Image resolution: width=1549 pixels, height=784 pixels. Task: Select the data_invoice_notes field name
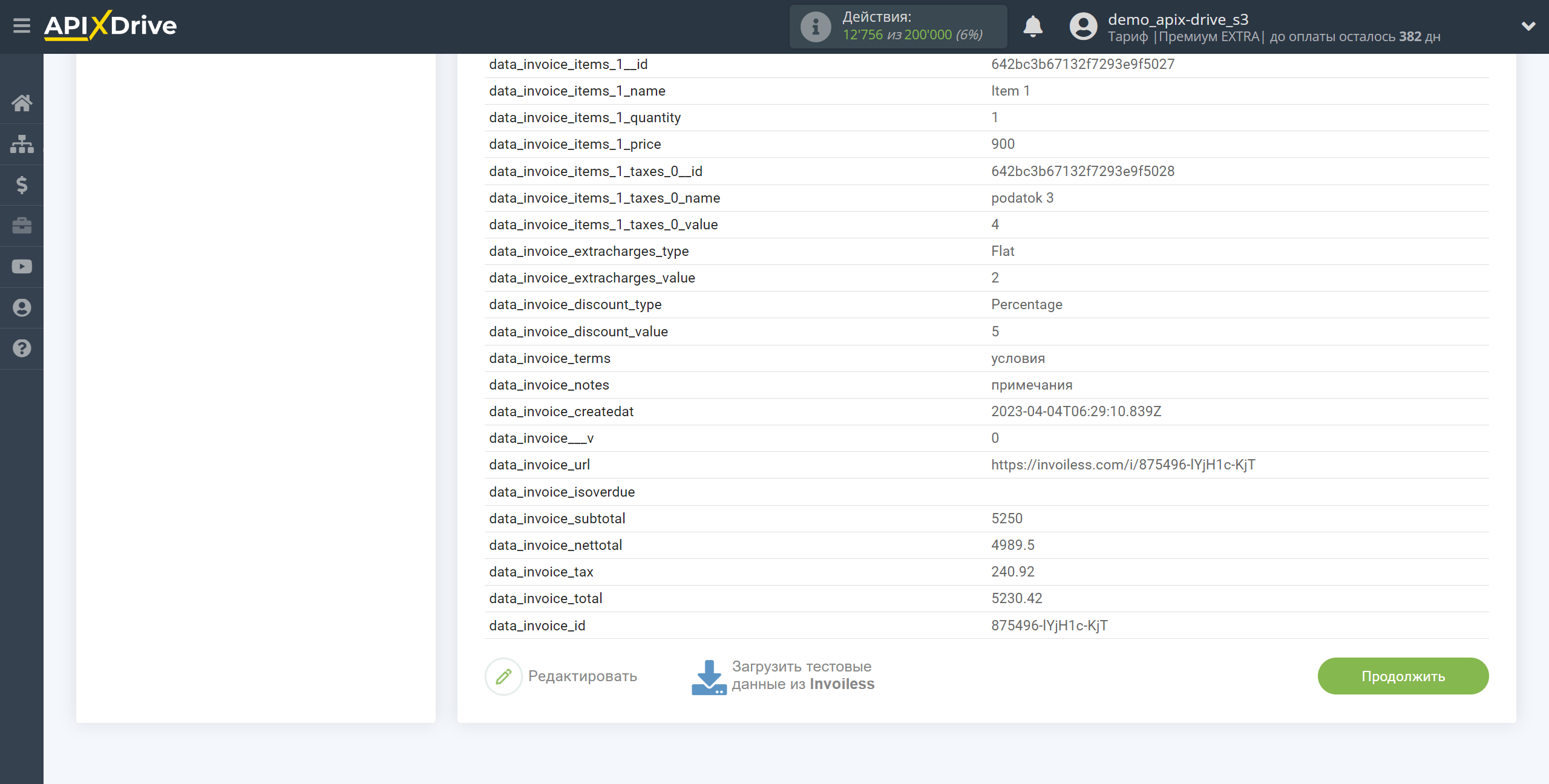click(549, 385)
